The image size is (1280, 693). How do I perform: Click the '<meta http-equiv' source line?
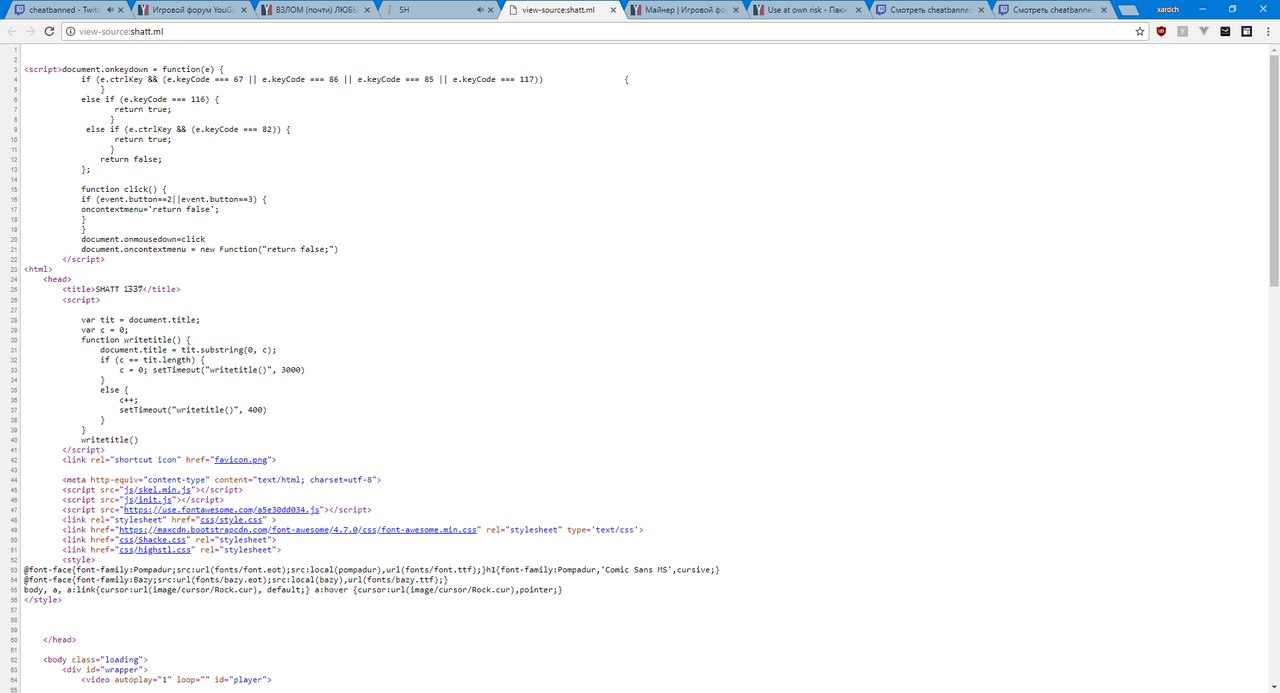pos(222,480)
